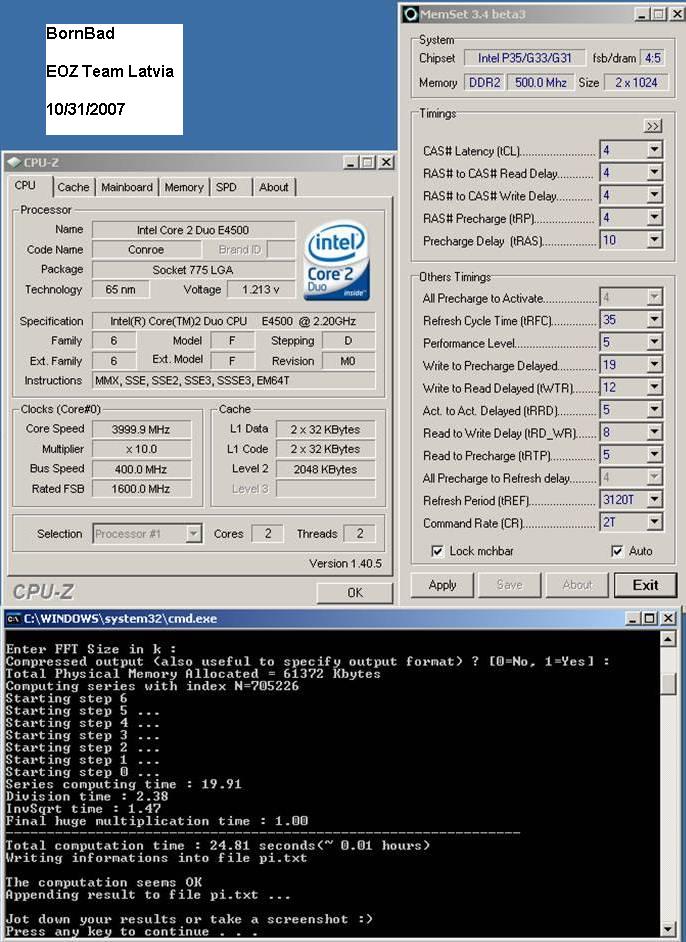
Task: Click the memory Size value 2 x 1024
Action: pyautogui.click(x=636, y=82)
